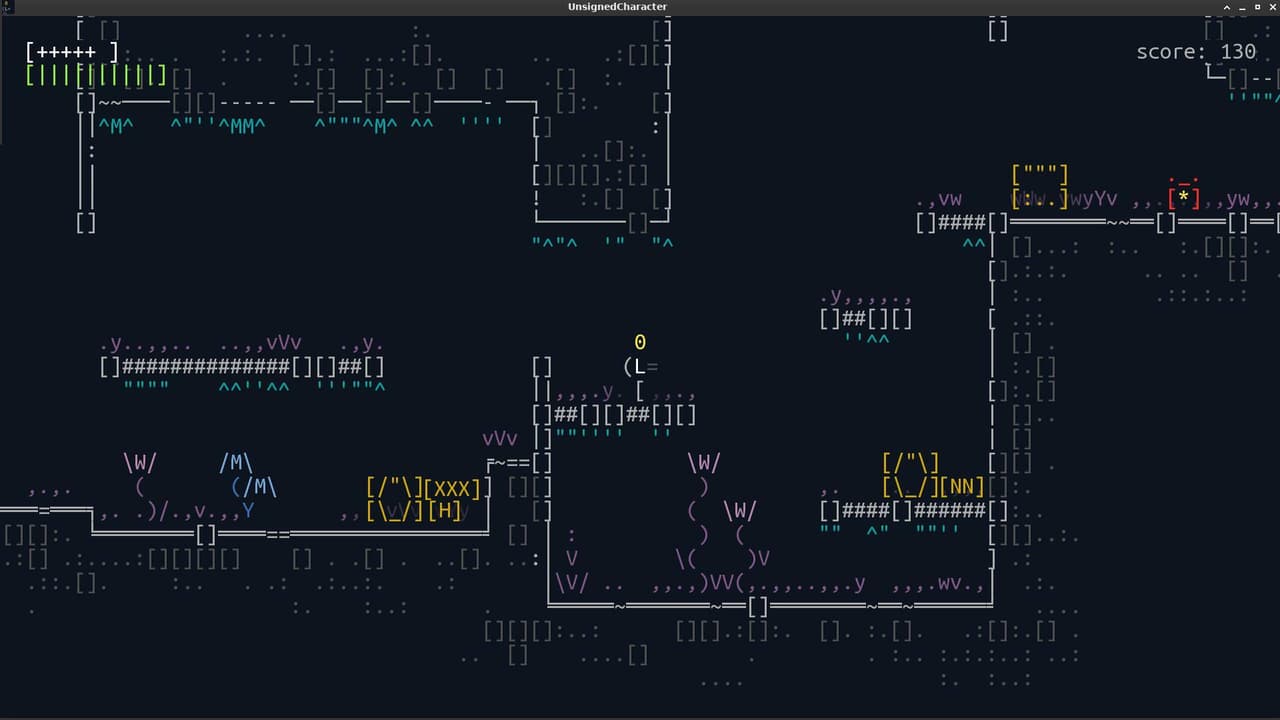Close the UnsignedCharacter window

(x=1272, y=6)
